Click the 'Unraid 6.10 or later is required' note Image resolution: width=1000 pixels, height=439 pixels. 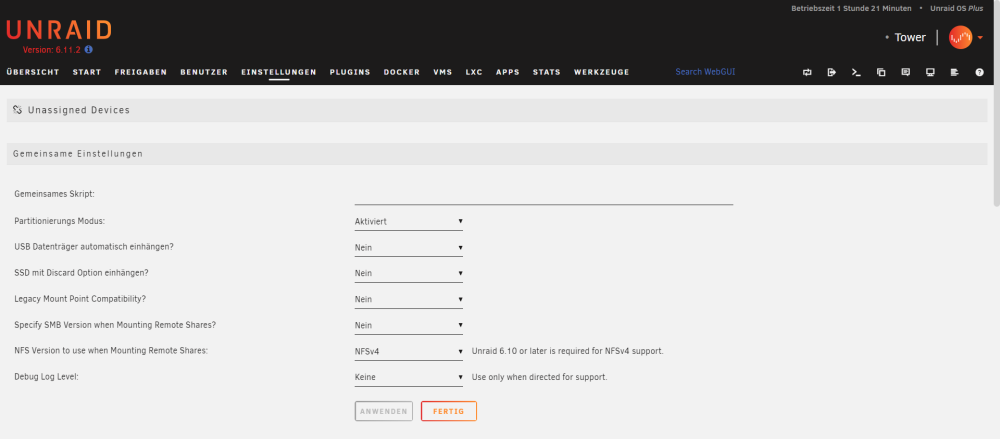tap(568, 351)
